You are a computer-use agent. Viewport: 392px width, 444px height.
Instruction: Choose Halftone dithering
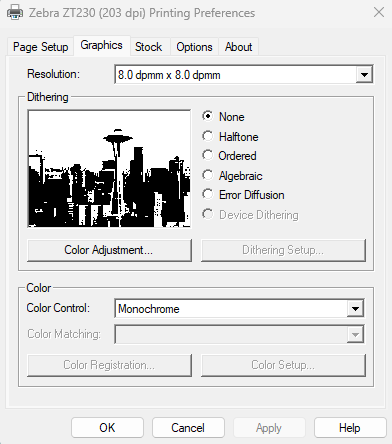pos(230,137)
